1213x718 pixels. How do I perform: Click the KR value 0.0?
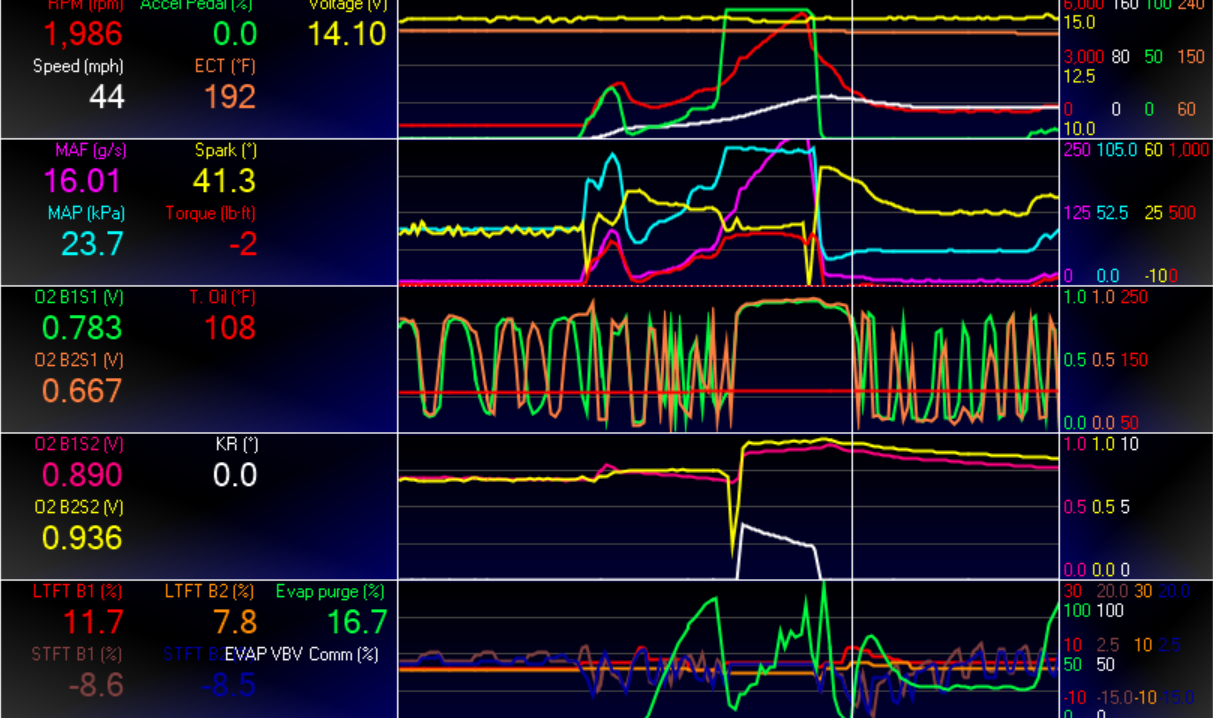(x=234, y=474)
